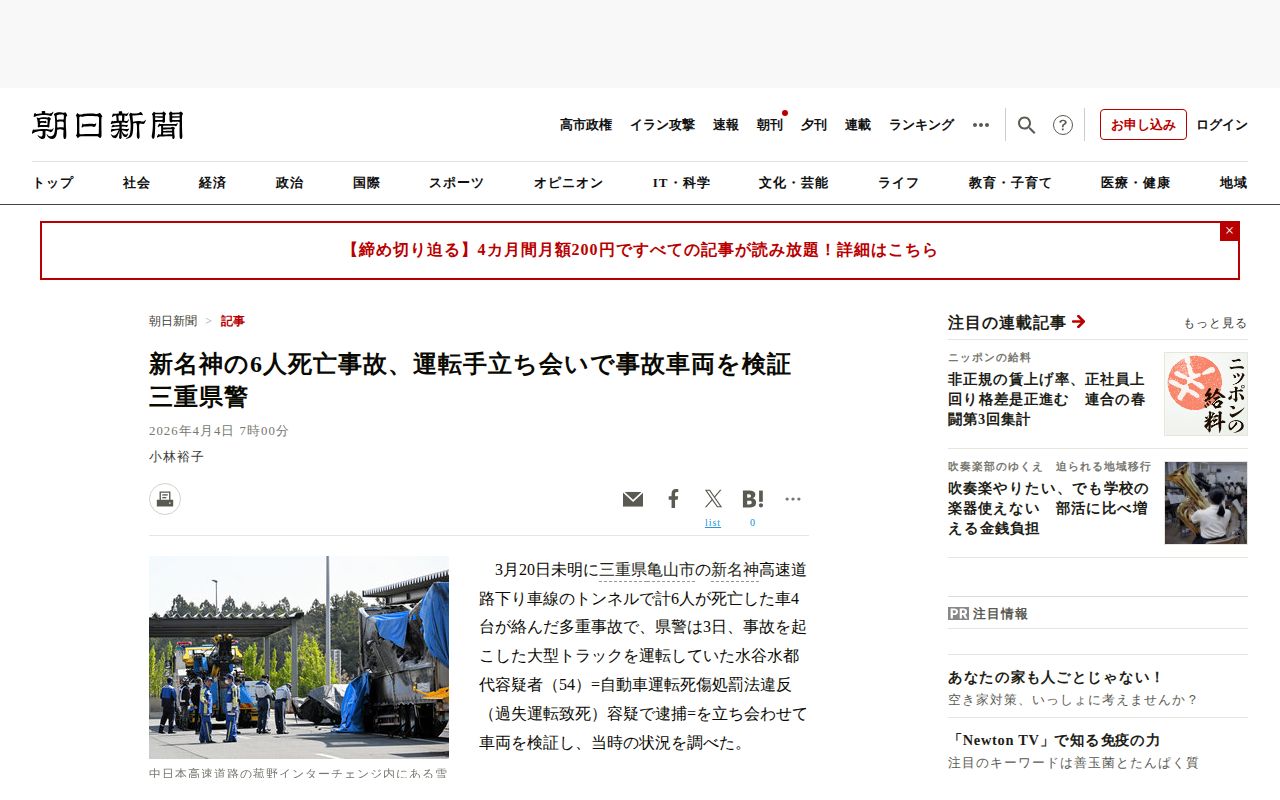
Task: Open the 吹奏楽やりたい article headline
Action: coord(1048,508)
